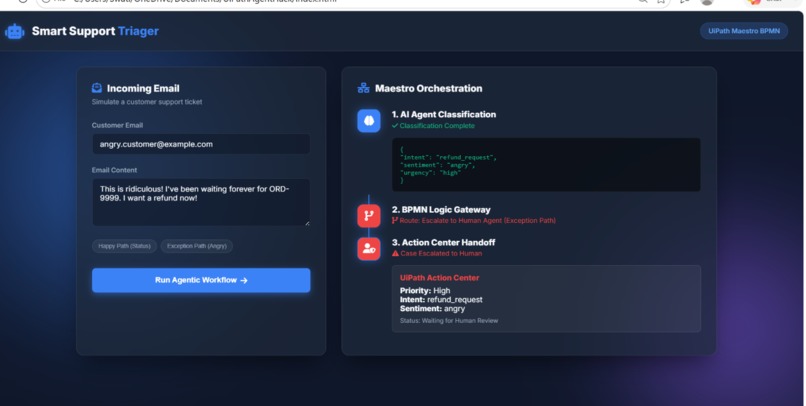Click the 'Case Escalated to Human' text
The width and height of the screenshot is (806, 406).
tap(441, 253)
